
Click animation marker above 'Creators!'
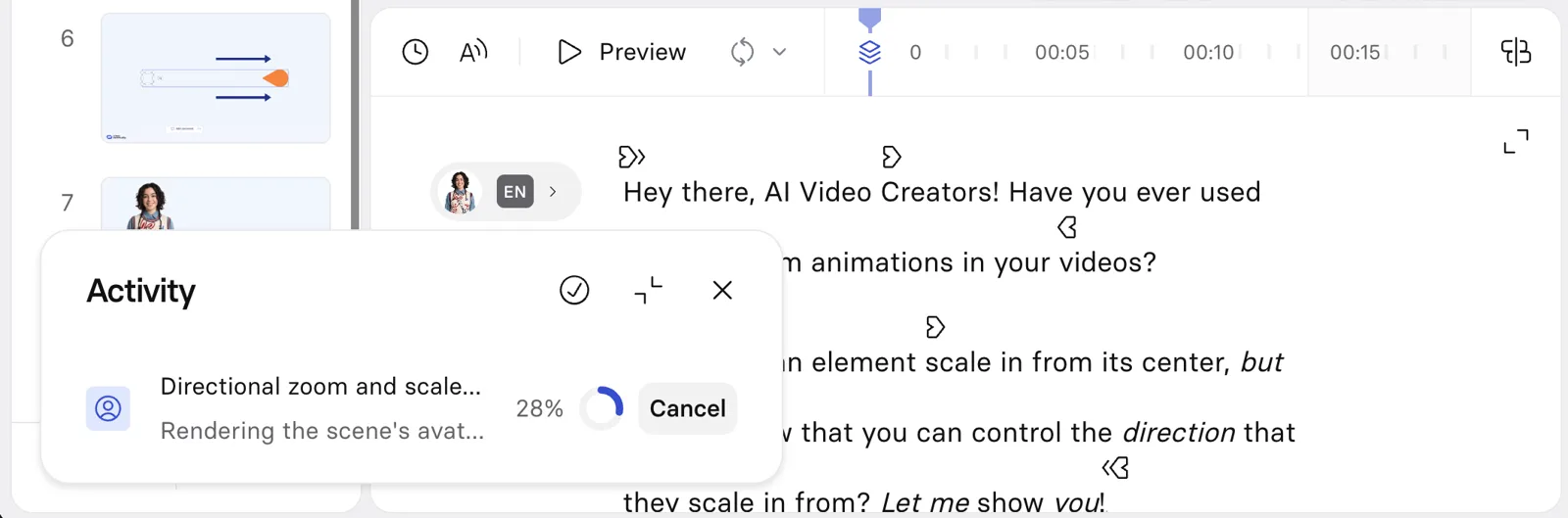(x=891, y=157)
